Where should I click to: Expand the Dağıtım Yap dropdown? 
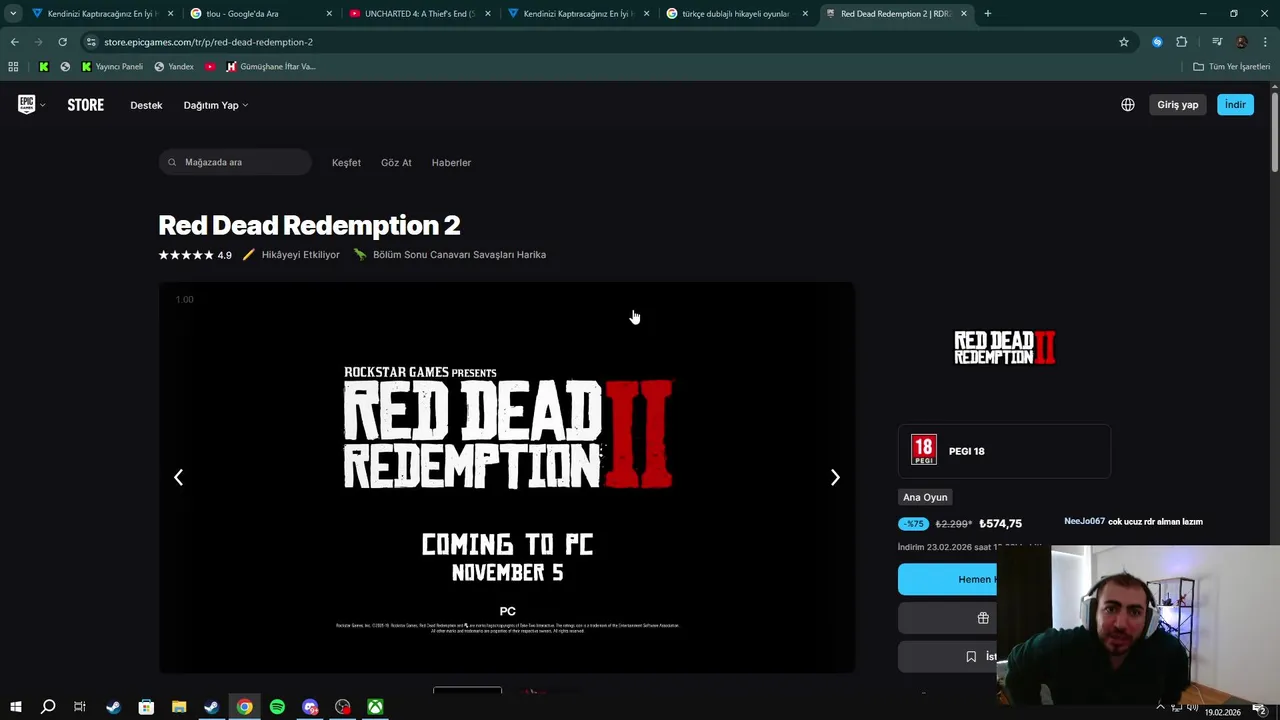[215, 105]
